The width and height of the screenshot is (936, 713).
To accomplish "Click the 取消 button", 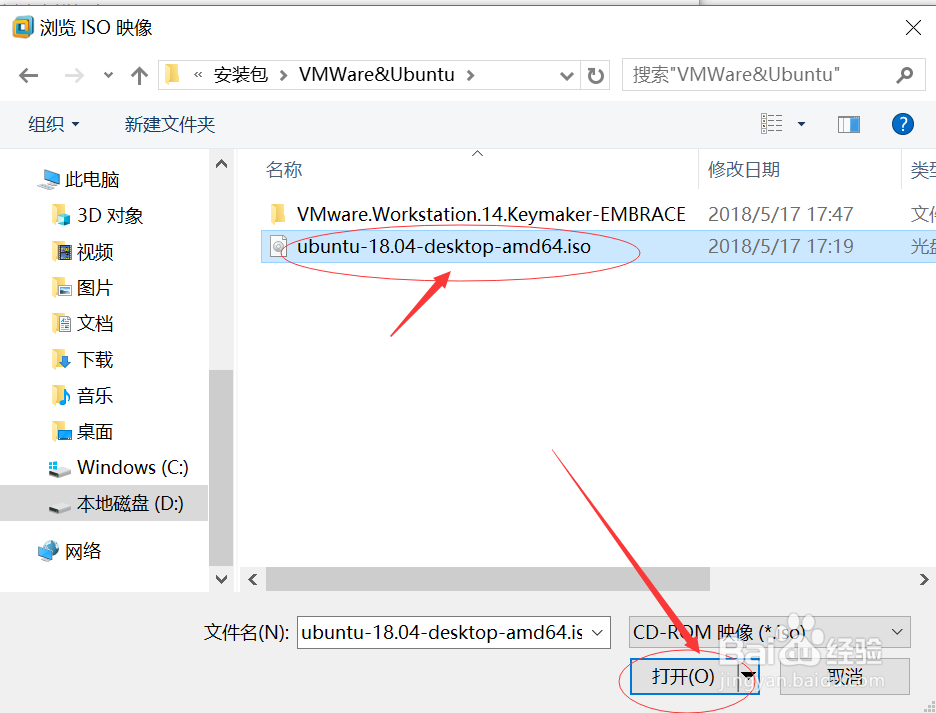I will [845, 677].
